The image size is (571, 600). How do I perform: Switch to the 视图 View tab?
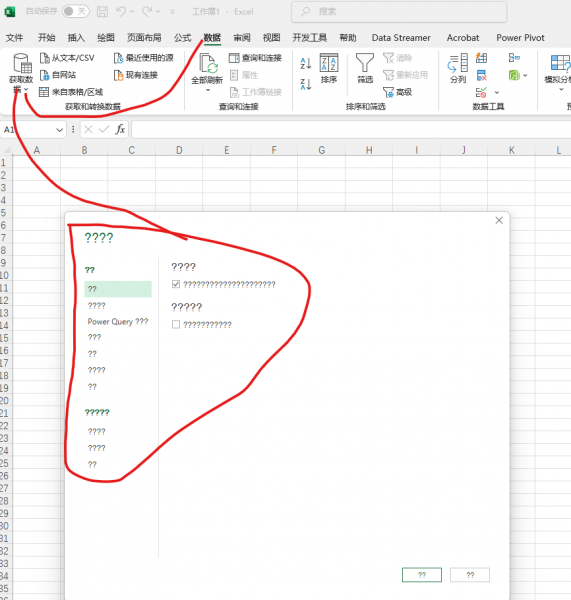271,38
